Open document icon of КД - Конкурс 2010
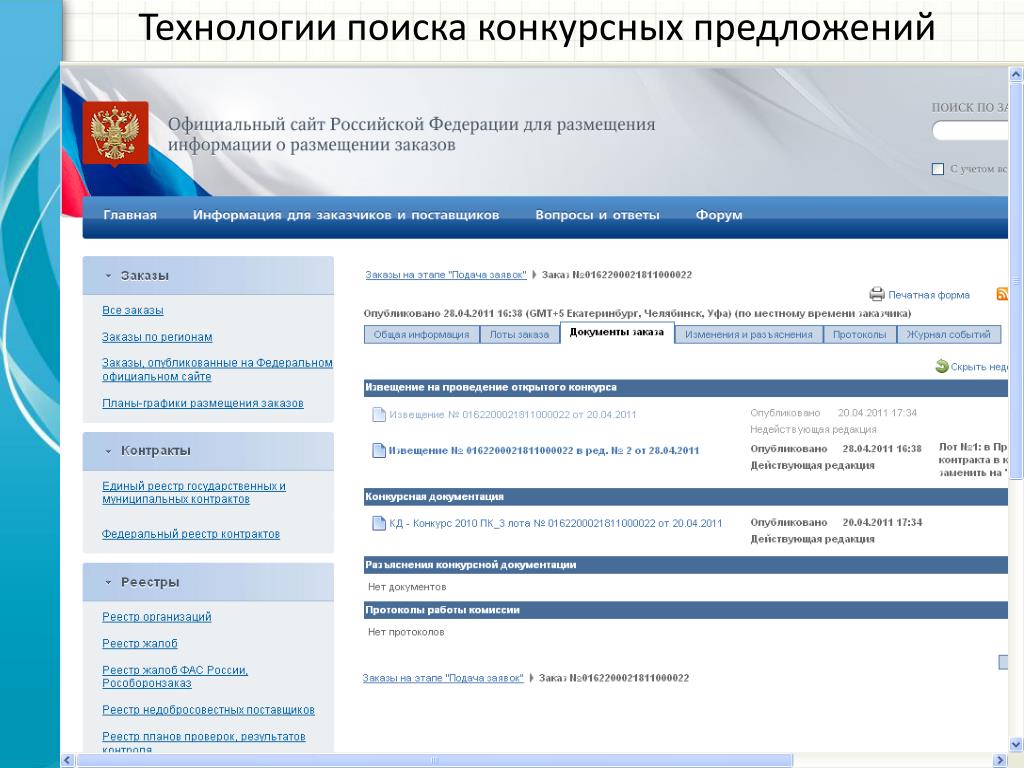 [x=379, y=523]
